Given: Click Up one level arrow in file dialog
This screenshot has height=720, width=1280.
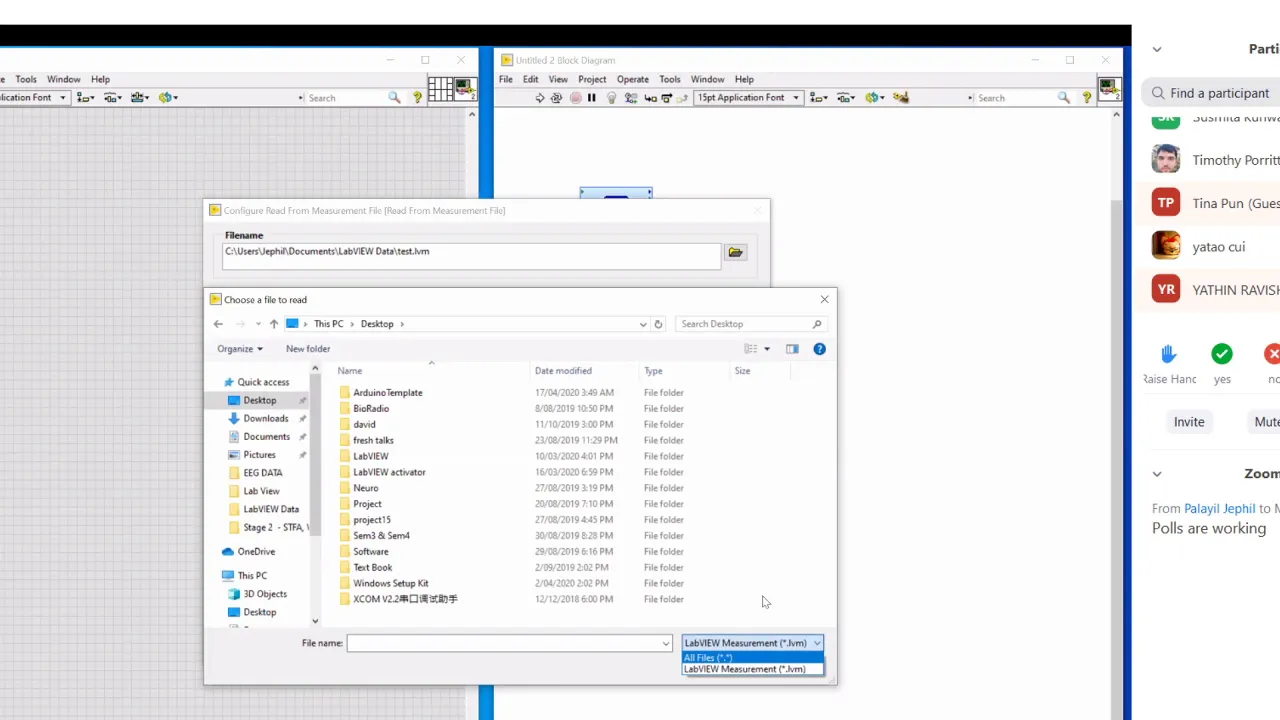Looking at the screenshot, I should (273, 324).
